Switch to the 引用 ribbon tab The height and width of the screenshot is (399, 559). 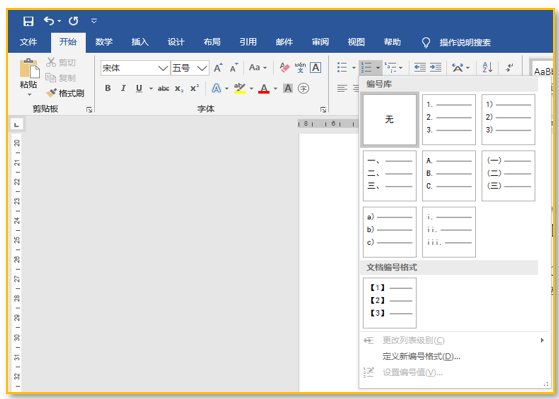click(x=248, y=42)
